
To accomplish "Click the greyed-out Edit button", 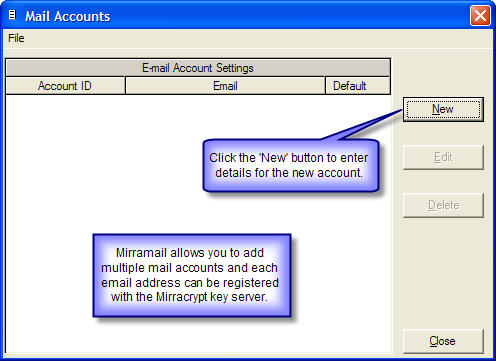I will pos(443,157).
